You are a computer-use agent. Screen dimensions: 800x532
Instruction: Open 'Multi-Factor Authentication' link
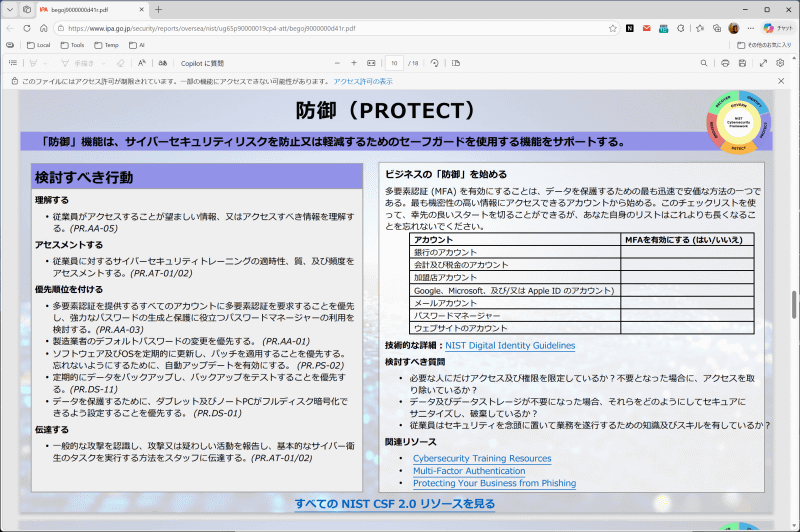point(469,471)
